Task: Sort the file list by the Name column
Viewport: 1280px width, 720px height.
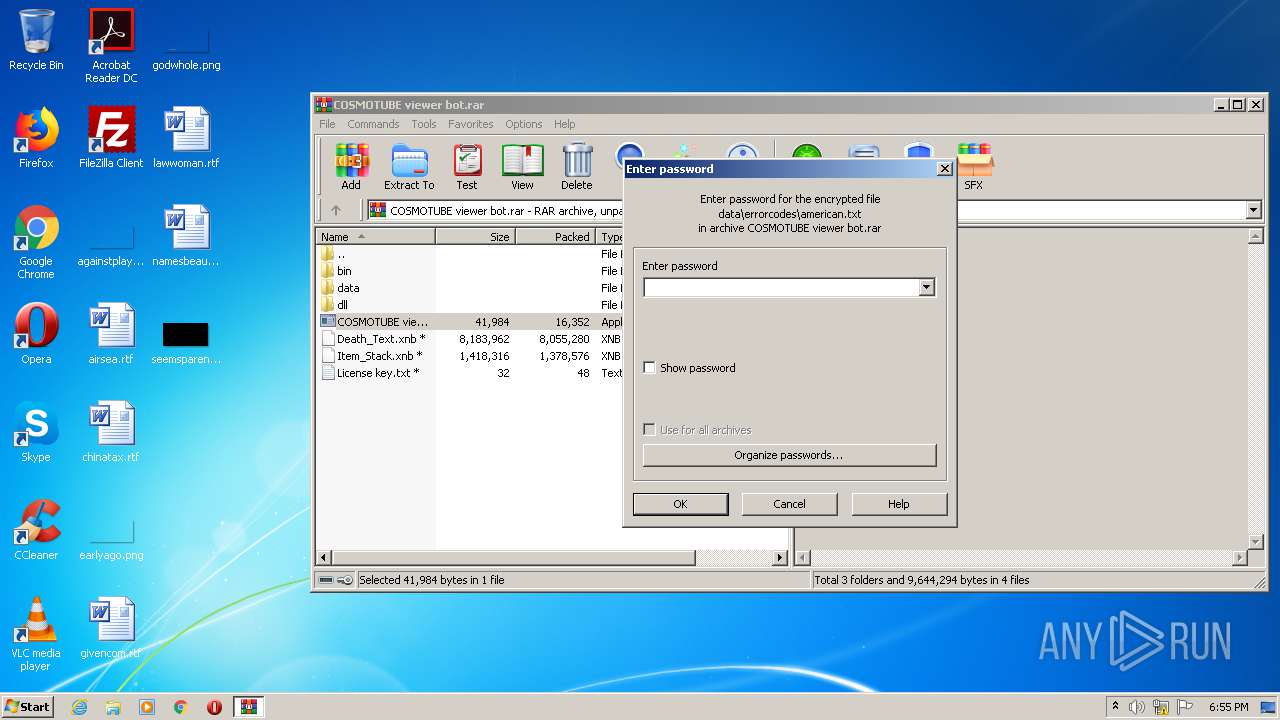Action: pyautogui.click(x=376, y=237)
